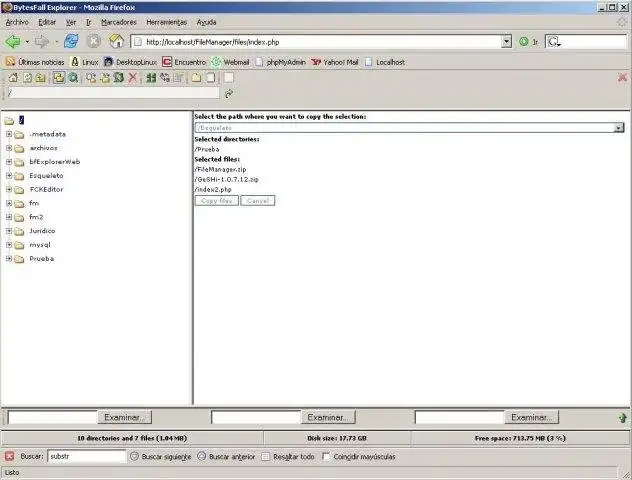Open the Ir menu

89,22
